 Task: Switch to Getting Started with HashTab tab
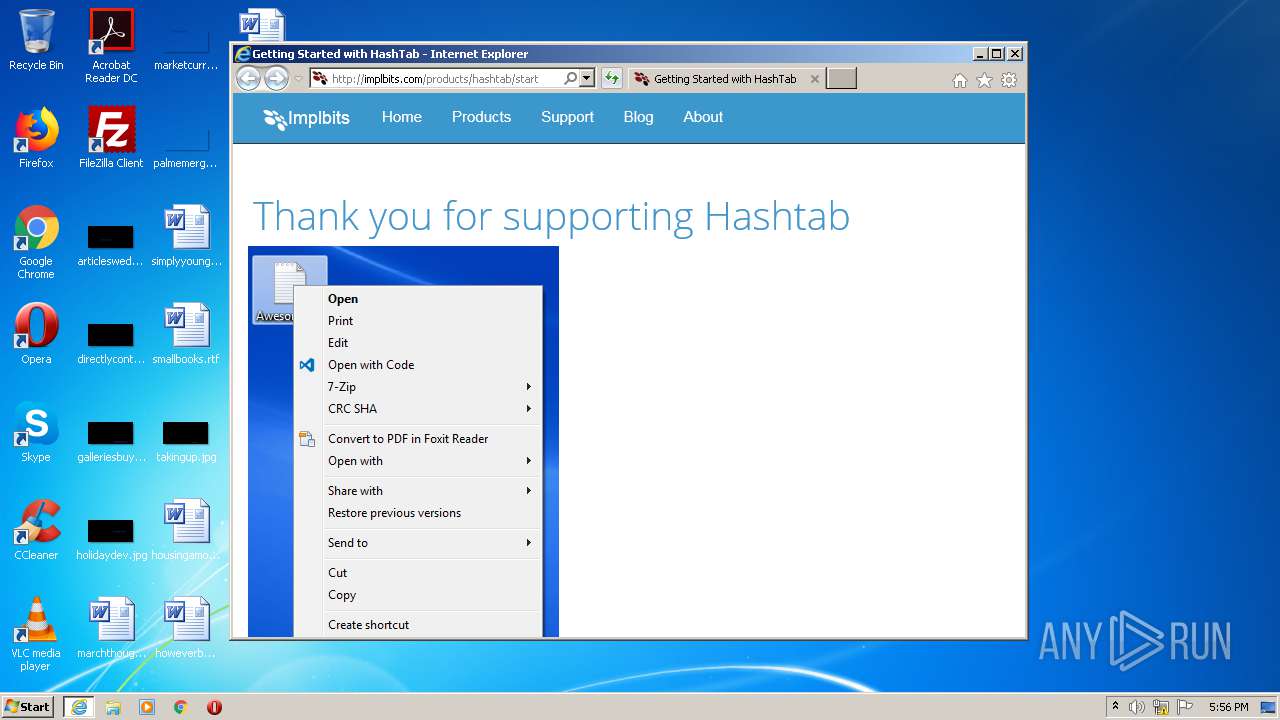click(x=725, y=79)
